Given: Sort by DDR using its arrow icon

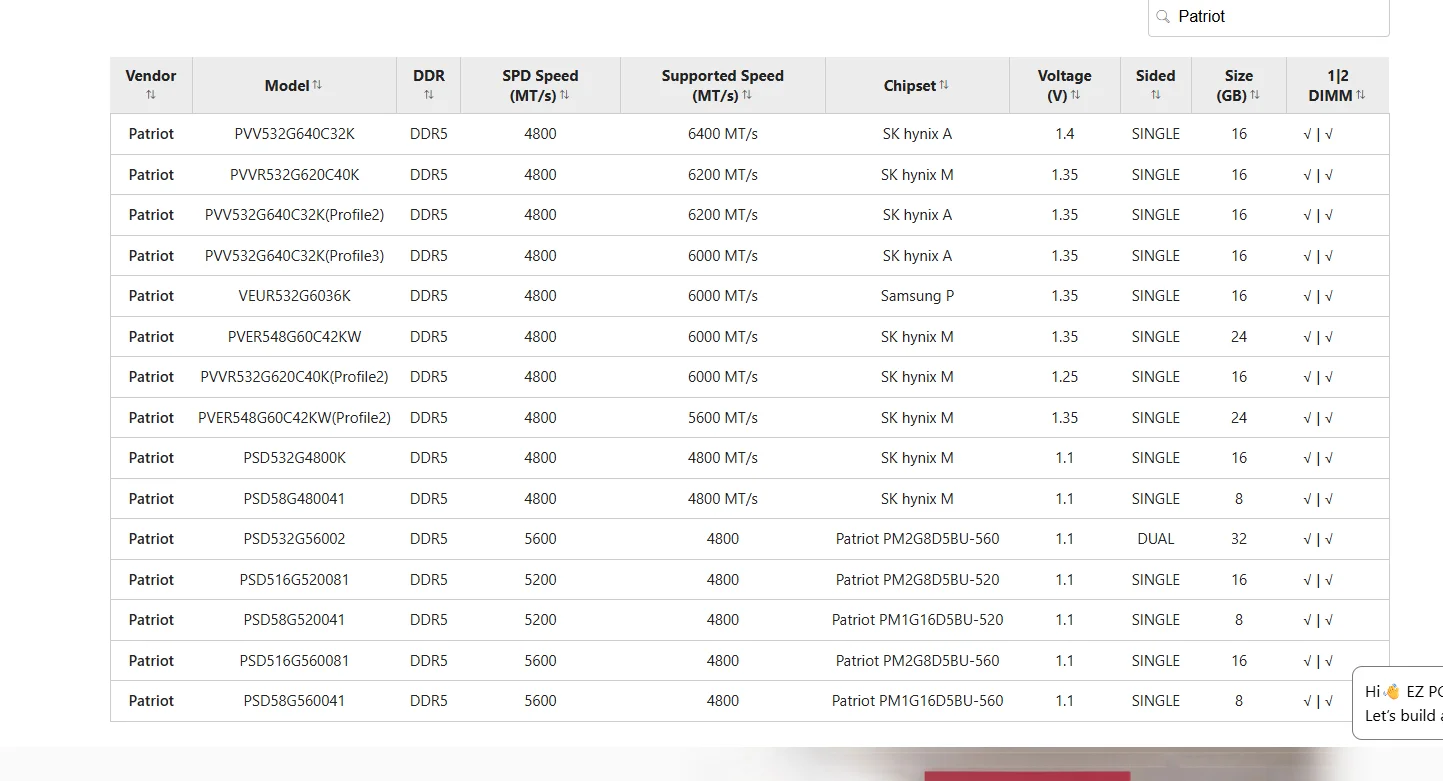Looking at the screenshot, I should click(429, 95).
